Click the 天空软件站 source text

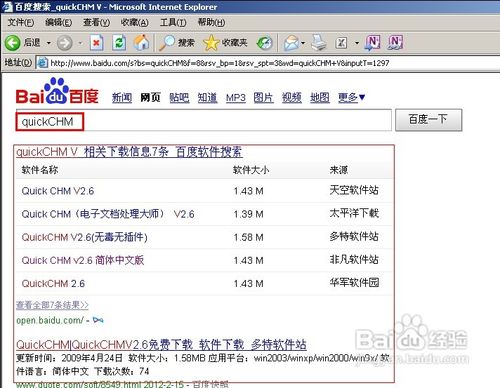click(354, 191)
